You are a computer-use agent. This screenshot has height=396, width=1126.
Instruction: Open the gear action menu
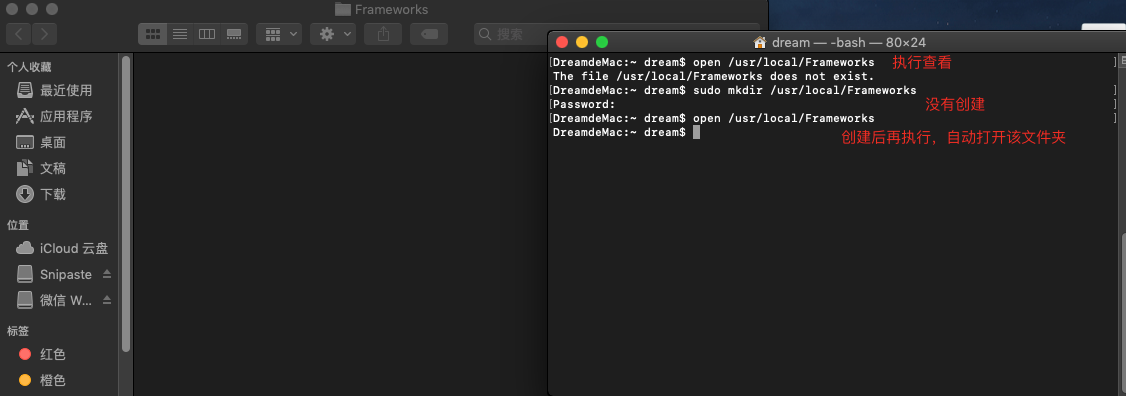point(333,34)
